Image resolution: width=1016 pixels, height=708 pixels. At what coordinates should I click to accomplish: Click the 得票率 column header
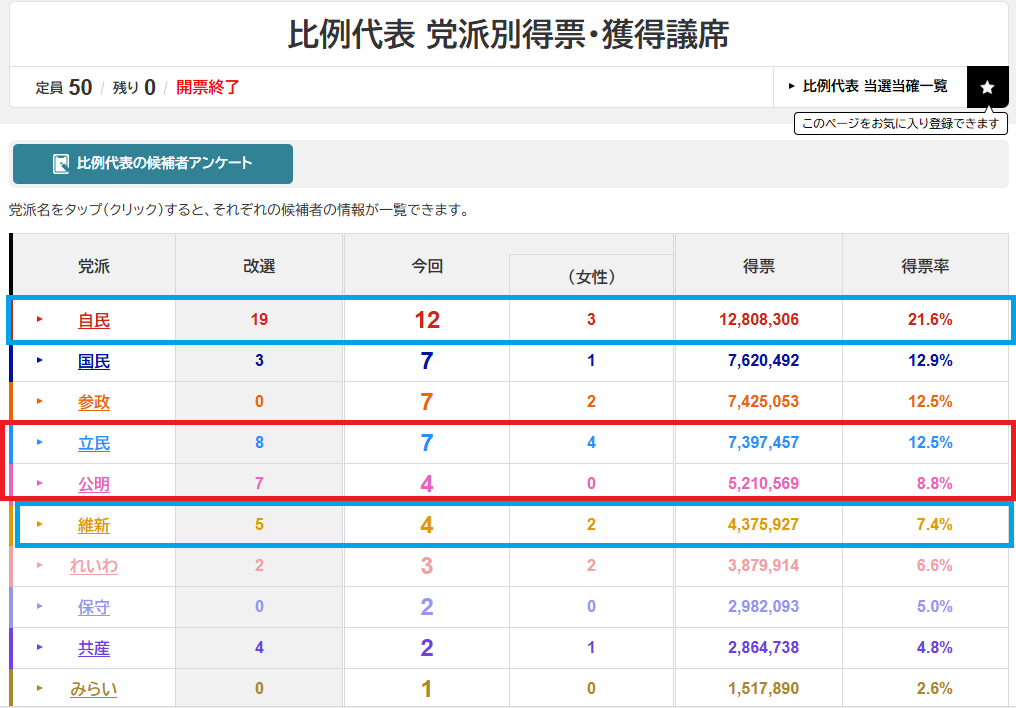[x=925, y=266]
